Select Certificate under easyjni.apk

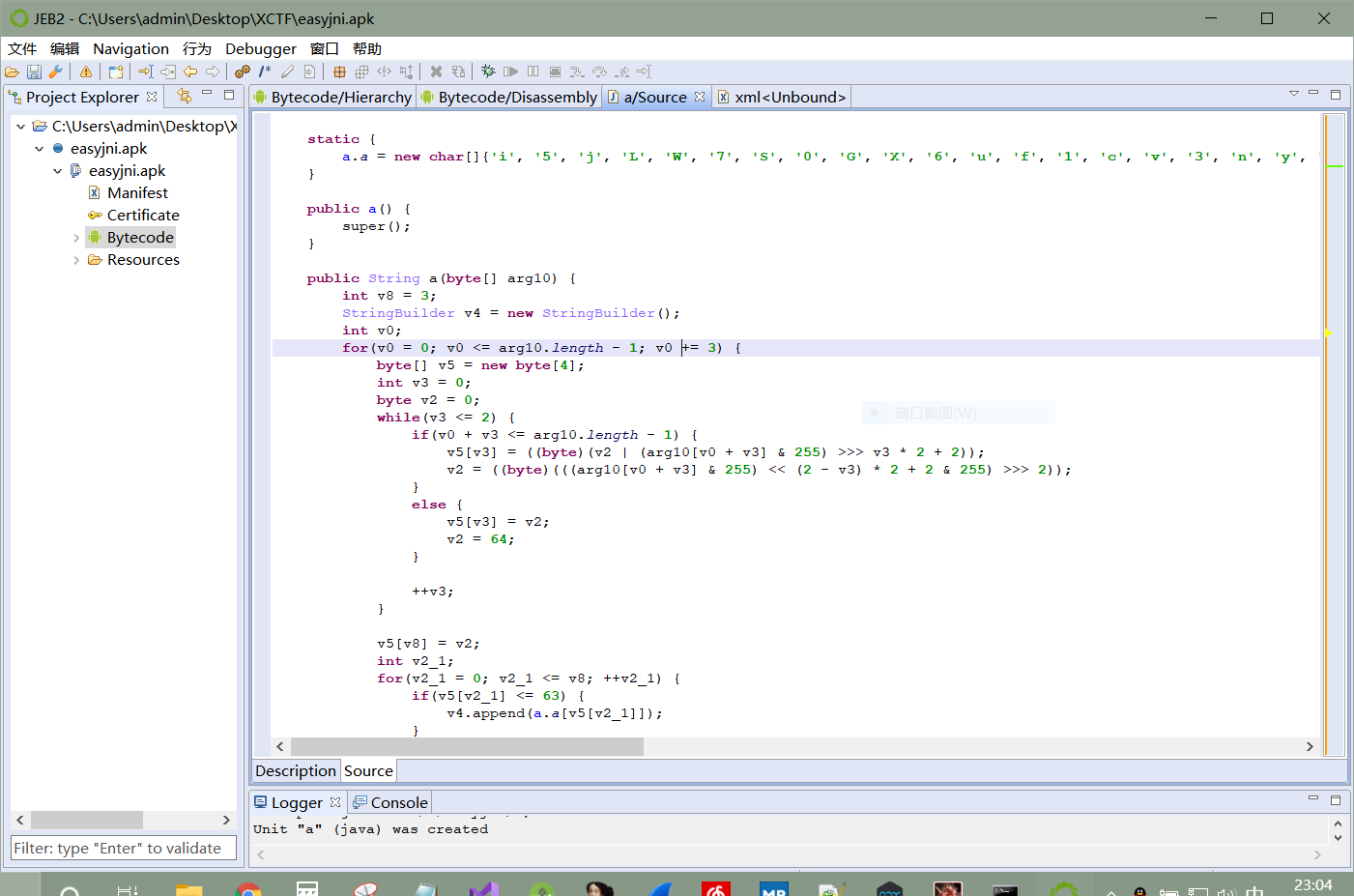[141, 214]
